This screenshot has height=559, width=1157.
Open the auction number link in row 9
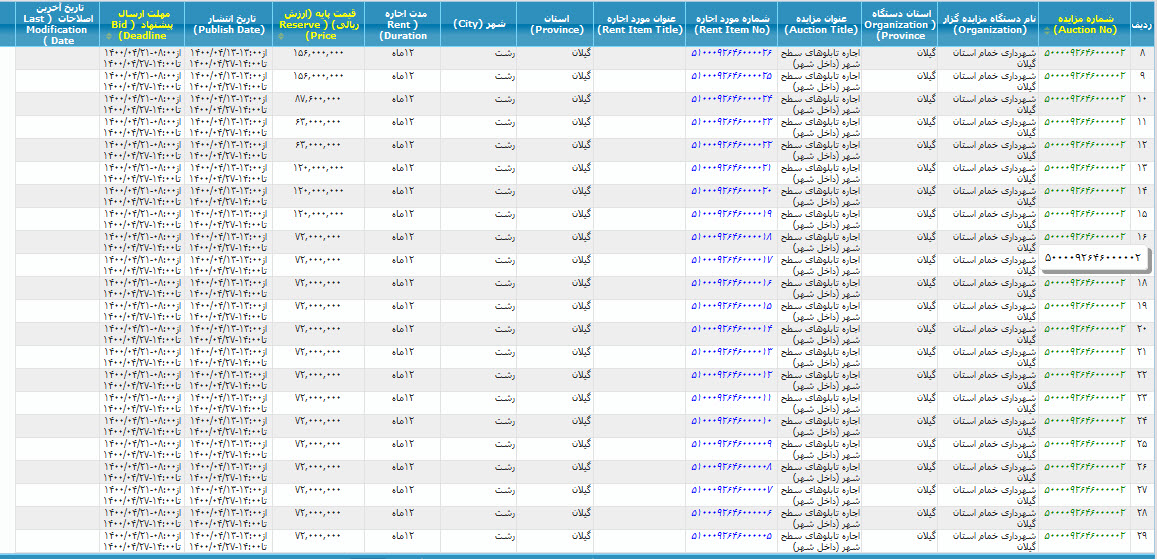pyautogui.click(x=1083, y=75)
